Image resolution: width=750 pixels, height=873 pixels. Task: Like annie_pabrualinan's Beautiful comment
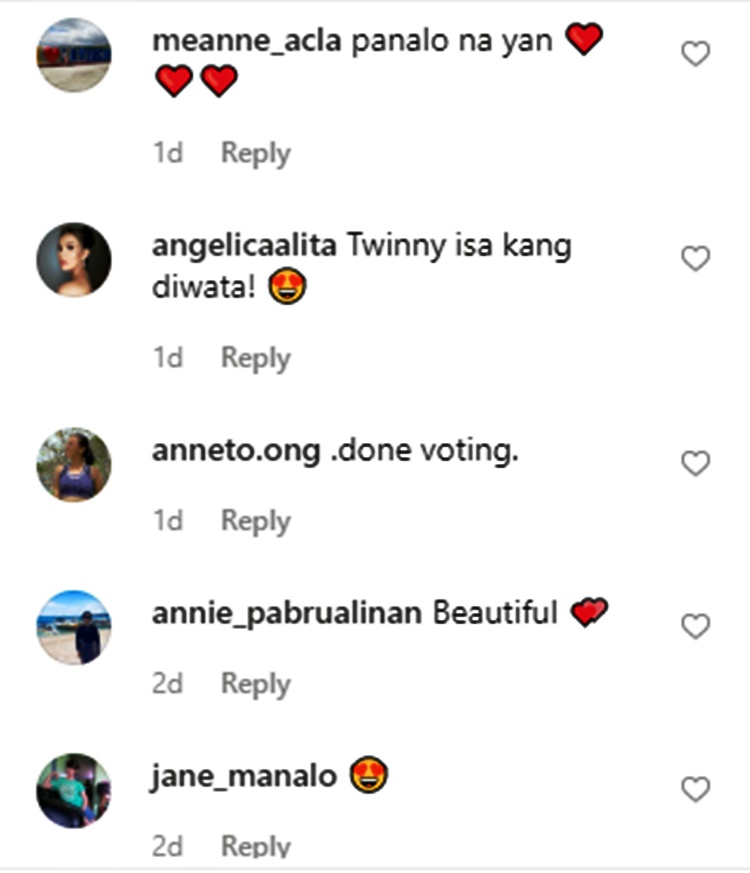(695, 626)
